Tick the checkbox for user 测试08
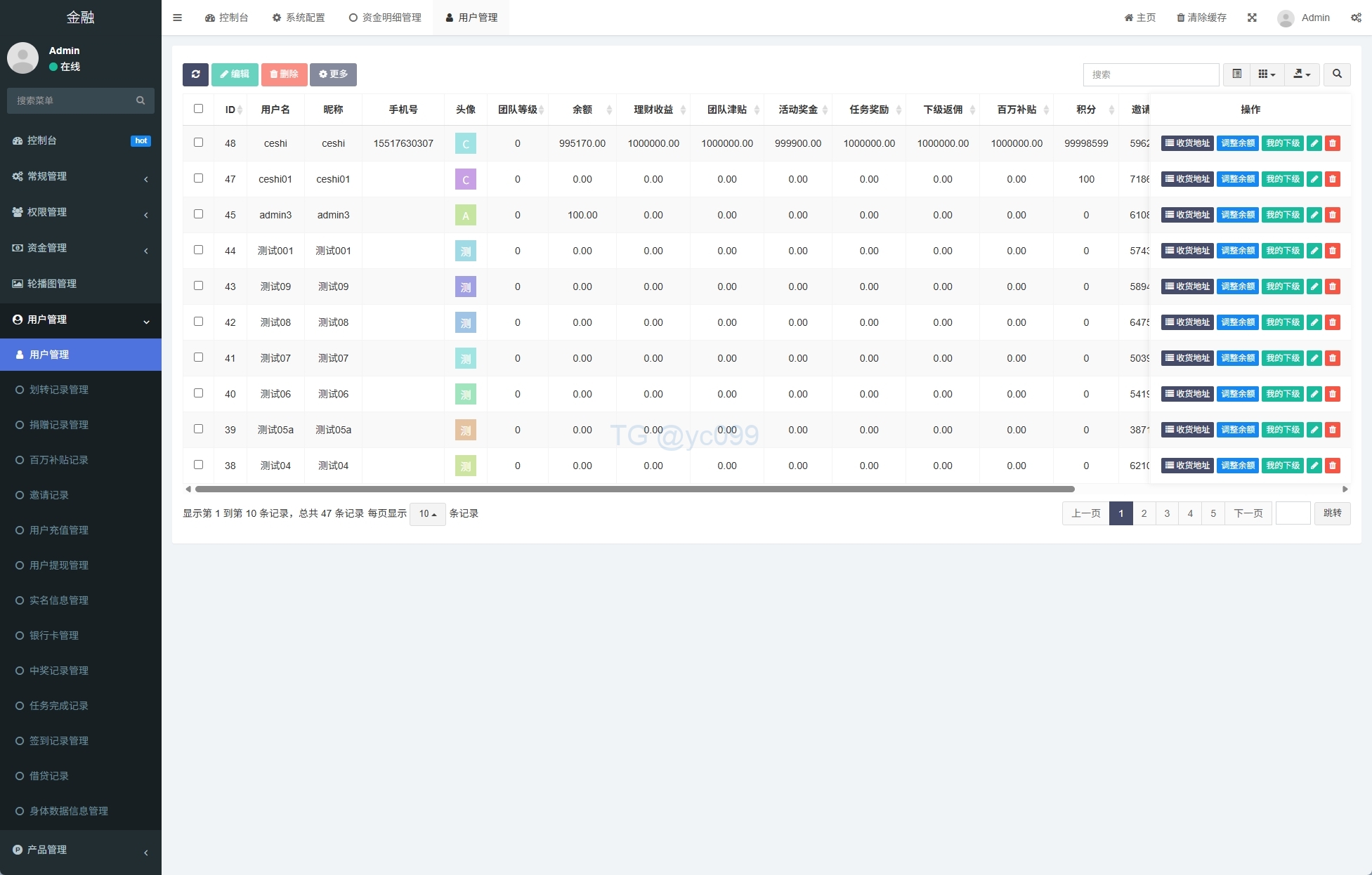Screen dimensions: 1372x875 pyautogui.click(x=198, y=322)
